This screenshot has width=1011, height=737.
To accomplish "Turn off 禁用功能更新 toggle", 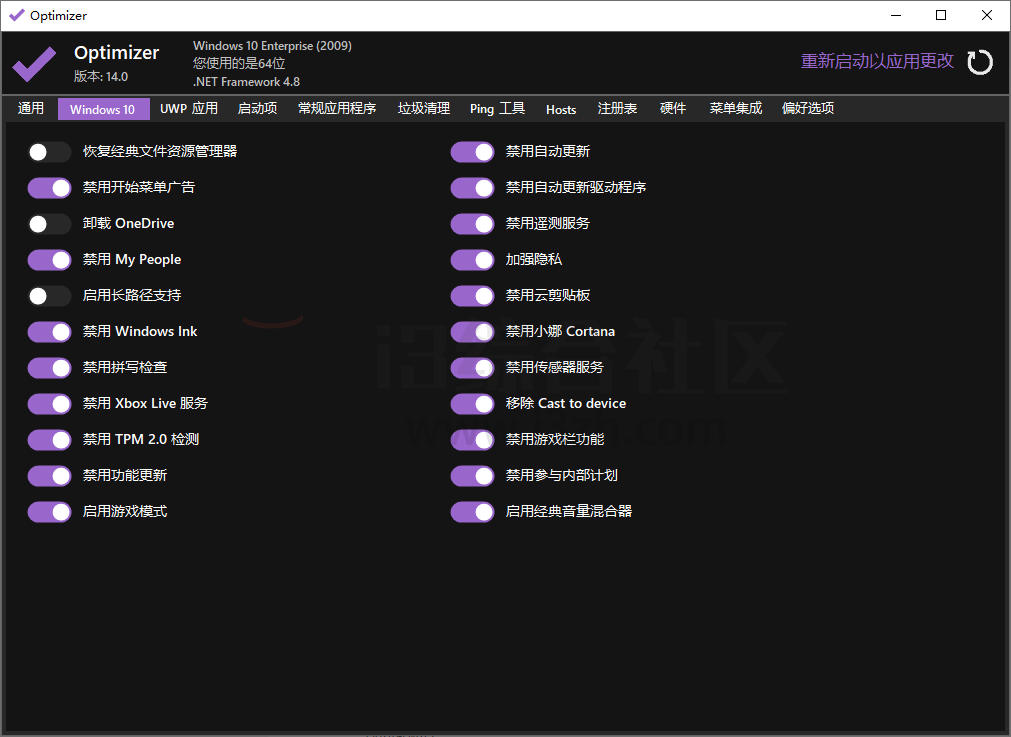I will 49,477.
